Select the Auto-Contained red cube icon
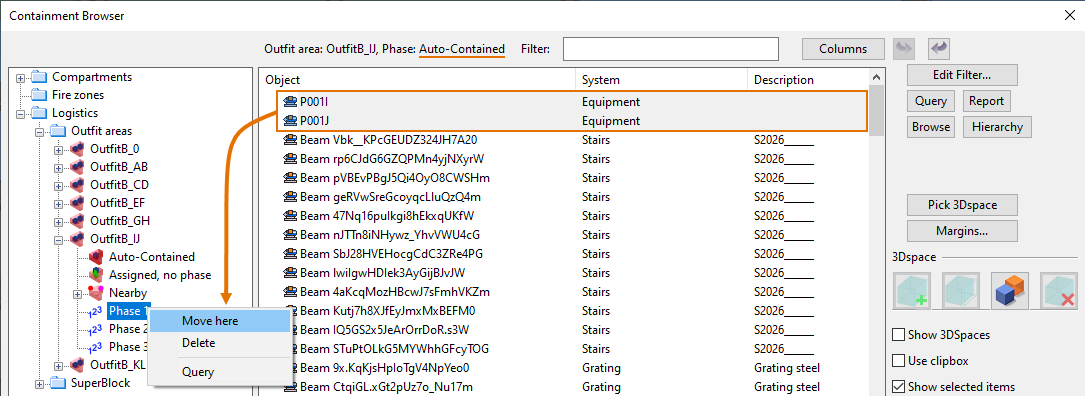Screen dimensions: 1085x396 point(97,257)
